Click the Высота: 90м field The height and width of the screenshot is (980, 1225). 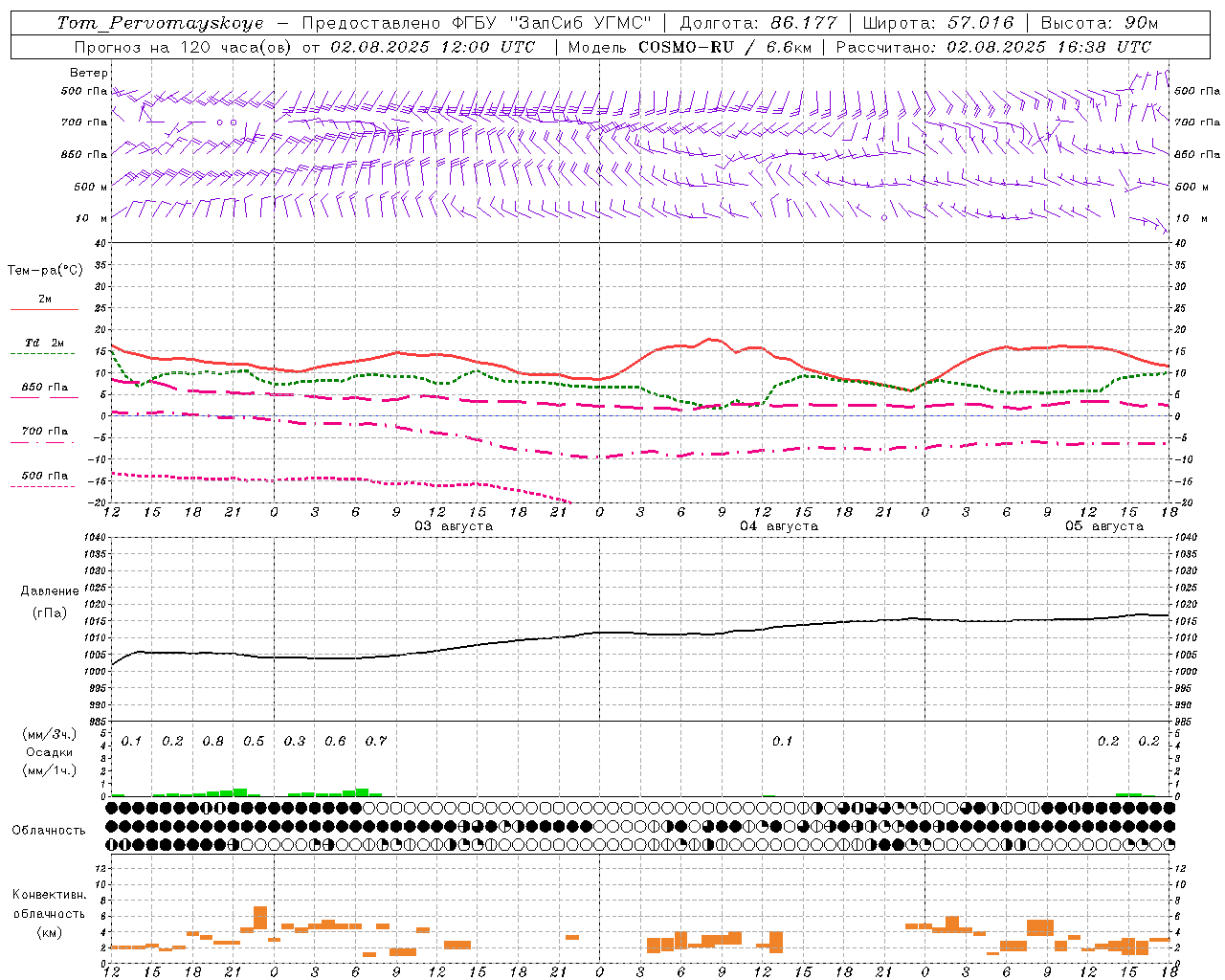point(1099,23)
